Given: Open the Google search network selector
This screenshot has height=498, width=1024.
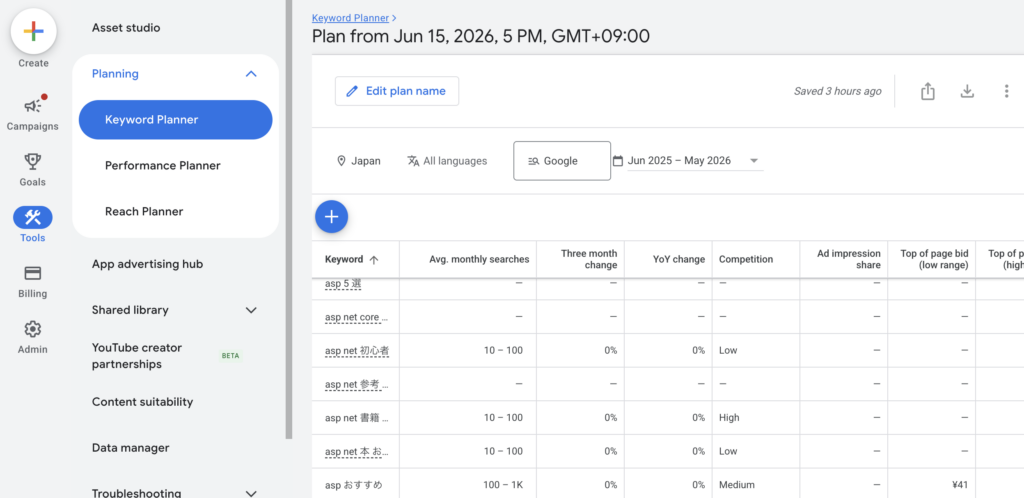Looking at the screenshot, I should 562,161.
